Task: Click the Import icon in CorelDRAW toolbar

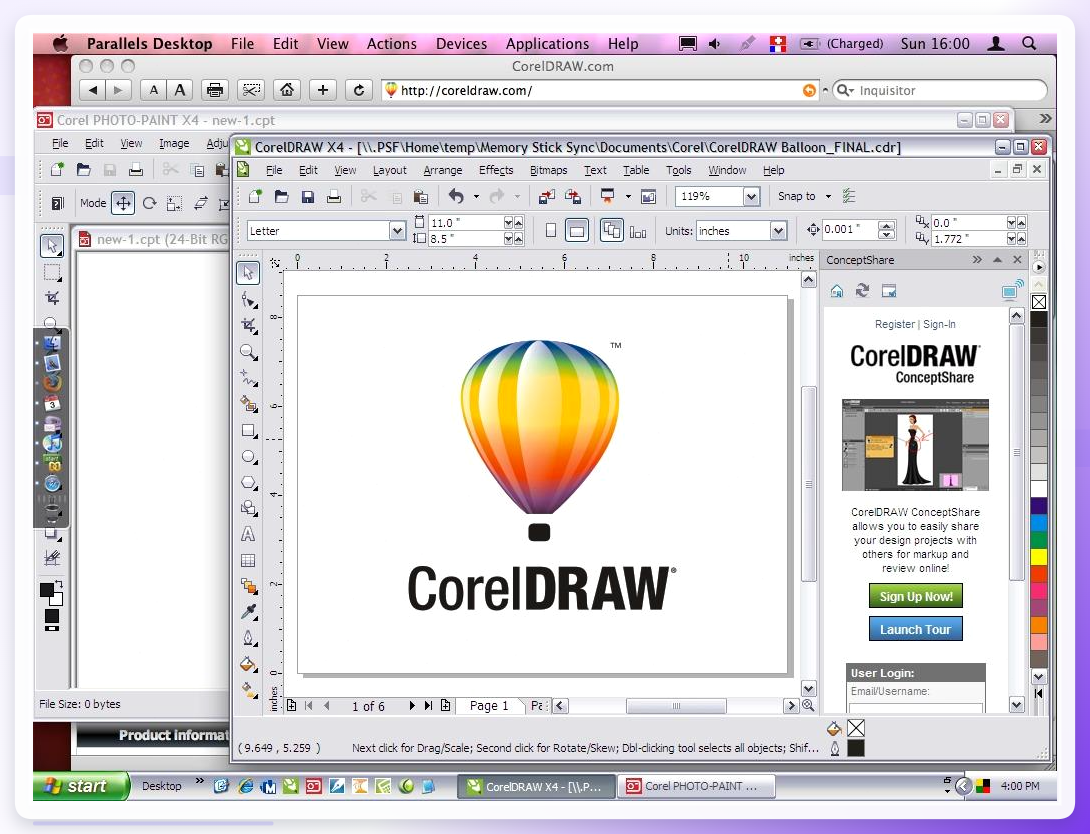Action: click(x=547, y=197)
